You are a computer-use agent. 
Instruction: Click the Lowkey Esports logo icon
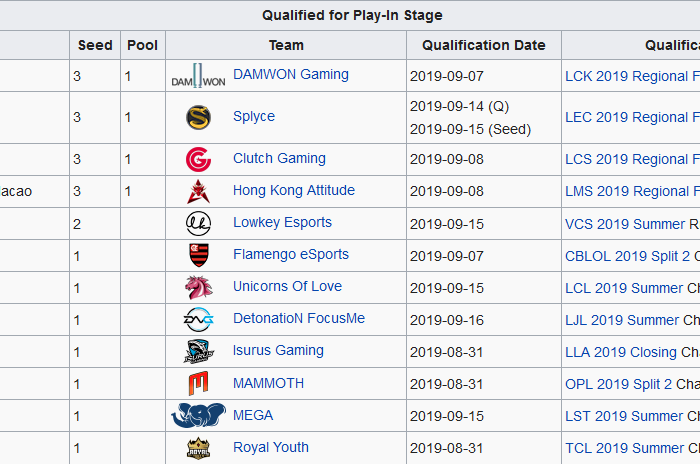pos(198,223)
